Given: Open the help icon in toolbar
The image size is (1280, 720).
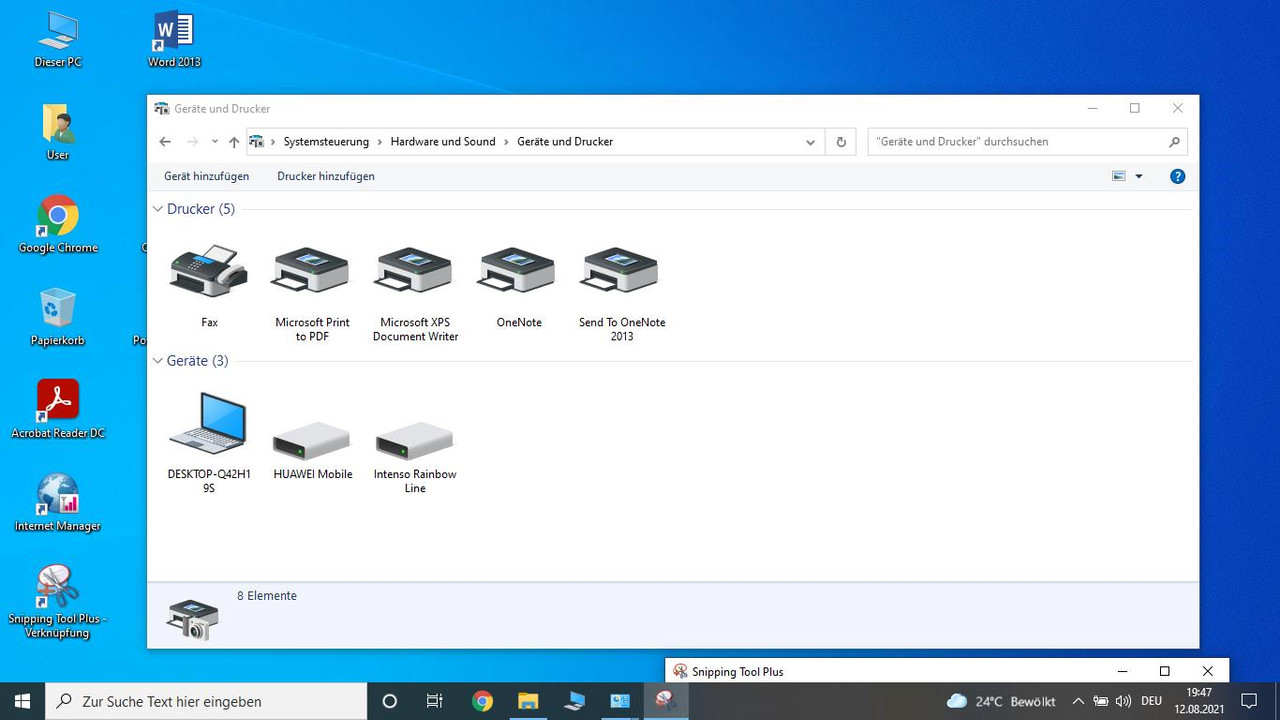Looking at the screenshot, I should tap(1177, 176).
